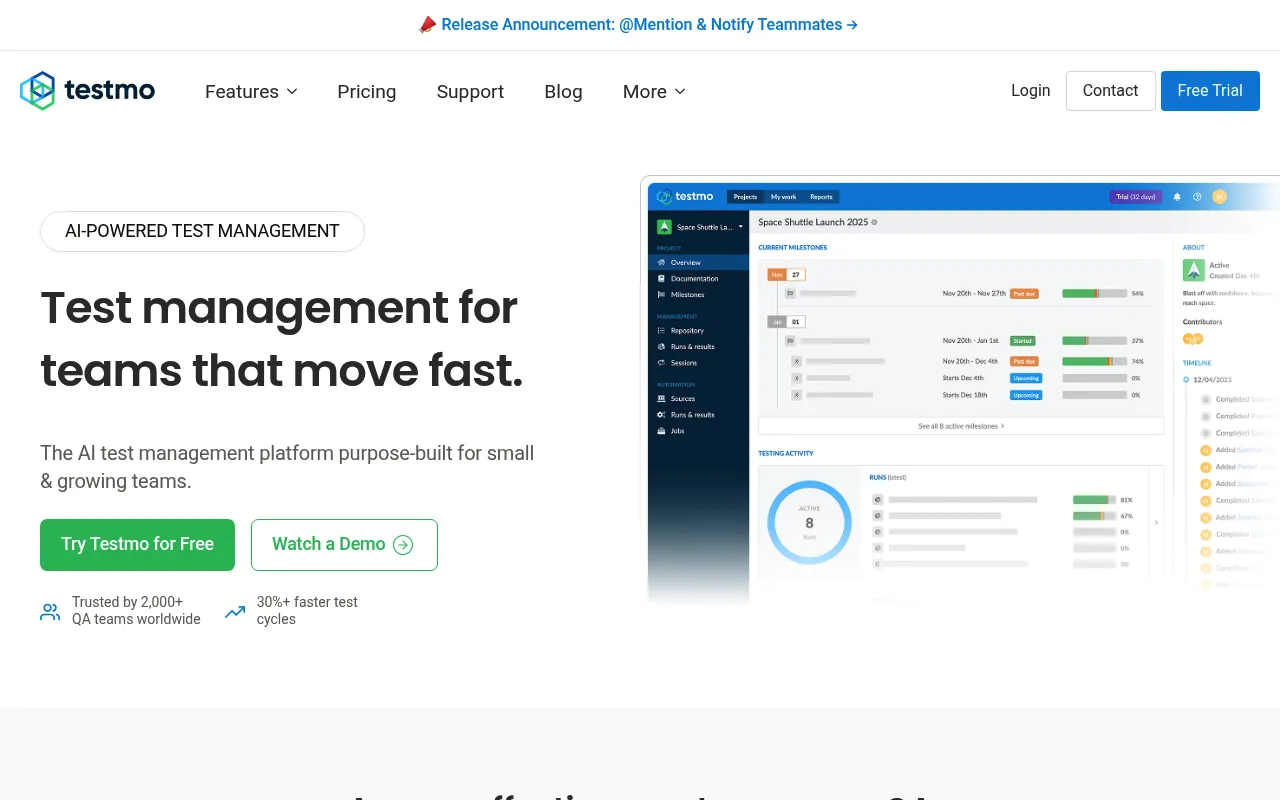
Task: Click Try Testmo for Free button
Action: (137, 545)
